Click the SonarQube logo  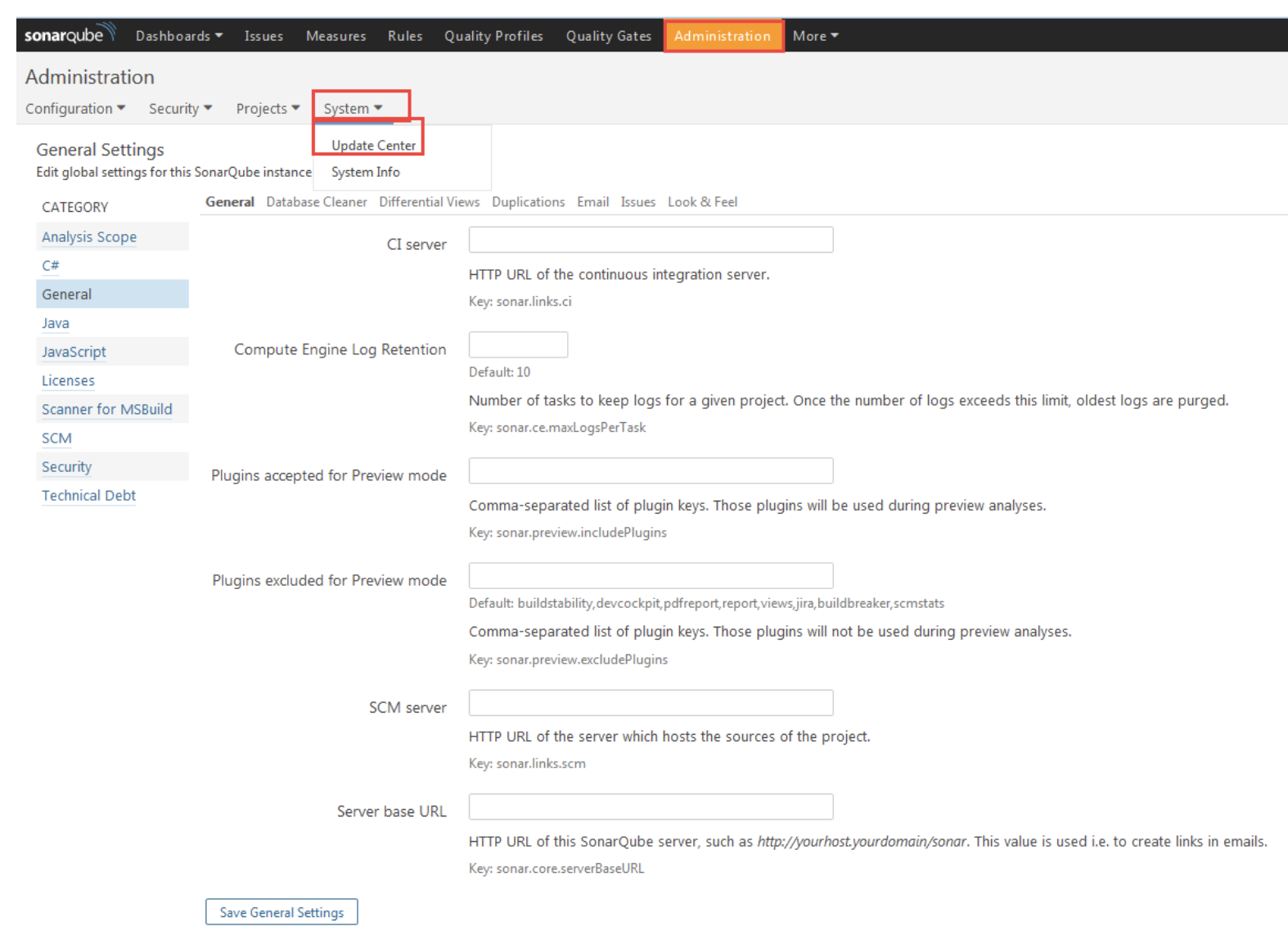[70, 34]
